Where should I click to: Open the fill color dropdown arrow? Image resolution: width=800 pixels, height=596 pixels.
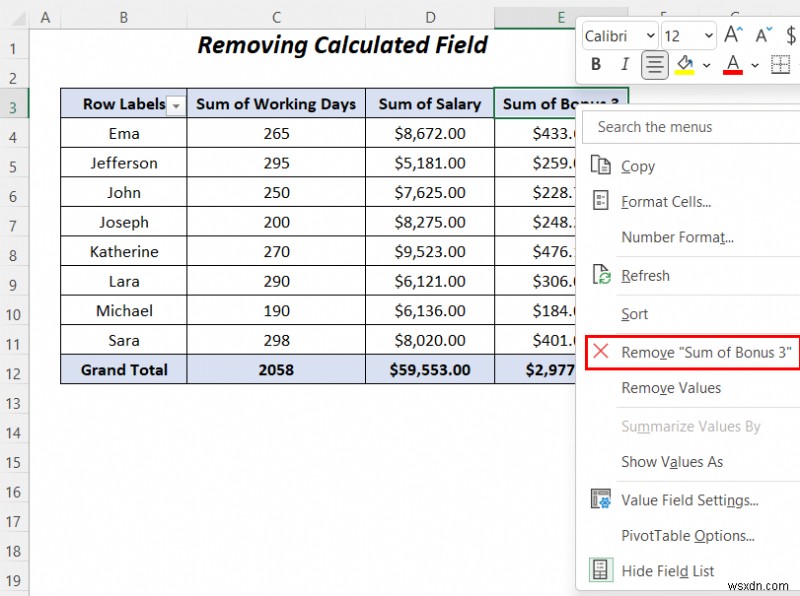pos(706,65)
